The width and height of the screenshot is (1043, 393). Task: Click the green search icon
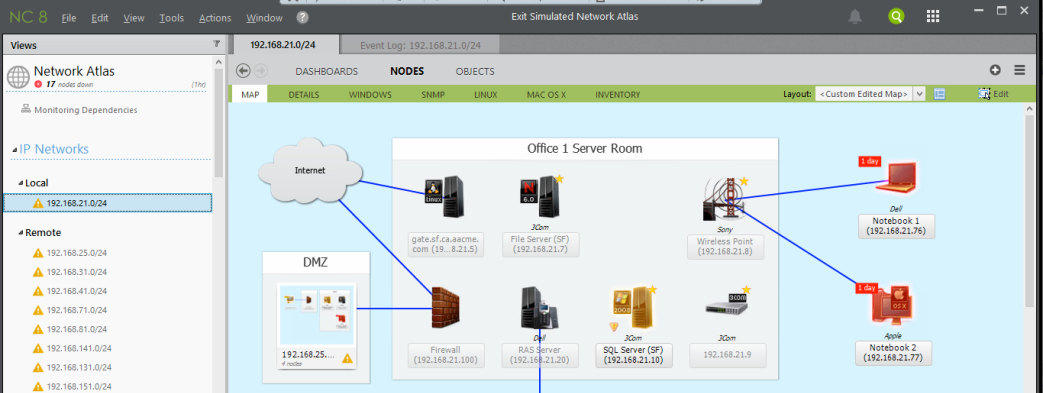896,17
